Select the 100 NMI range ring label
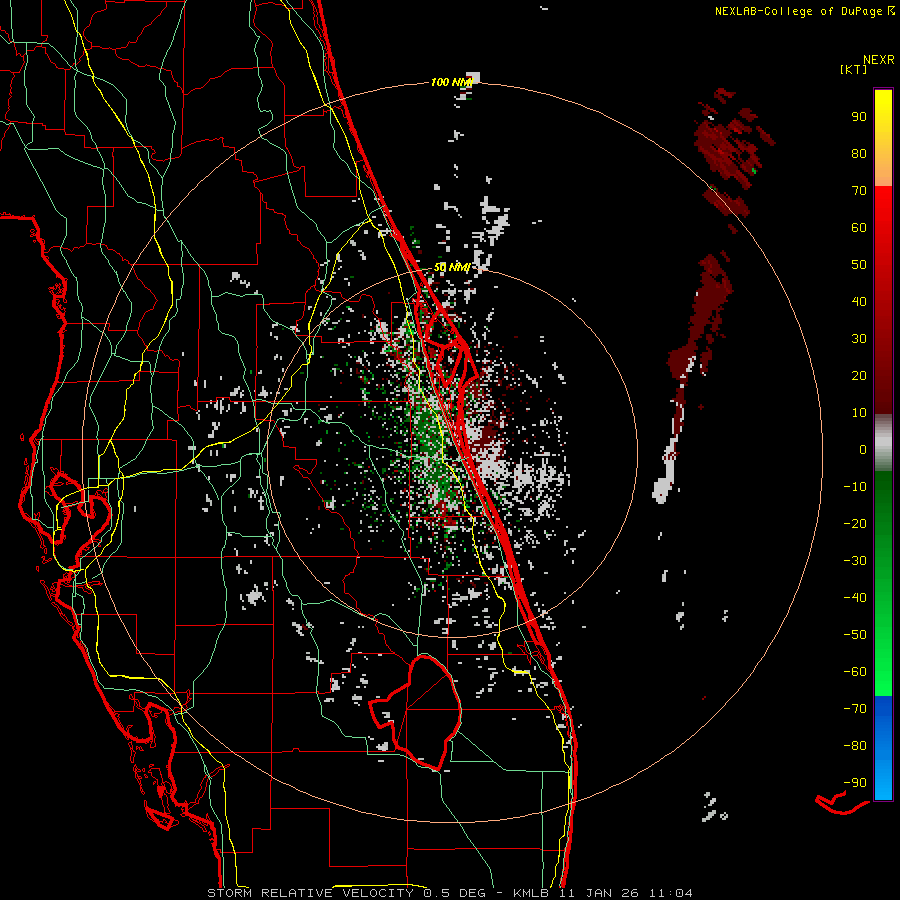 click(x=451, y=82)
